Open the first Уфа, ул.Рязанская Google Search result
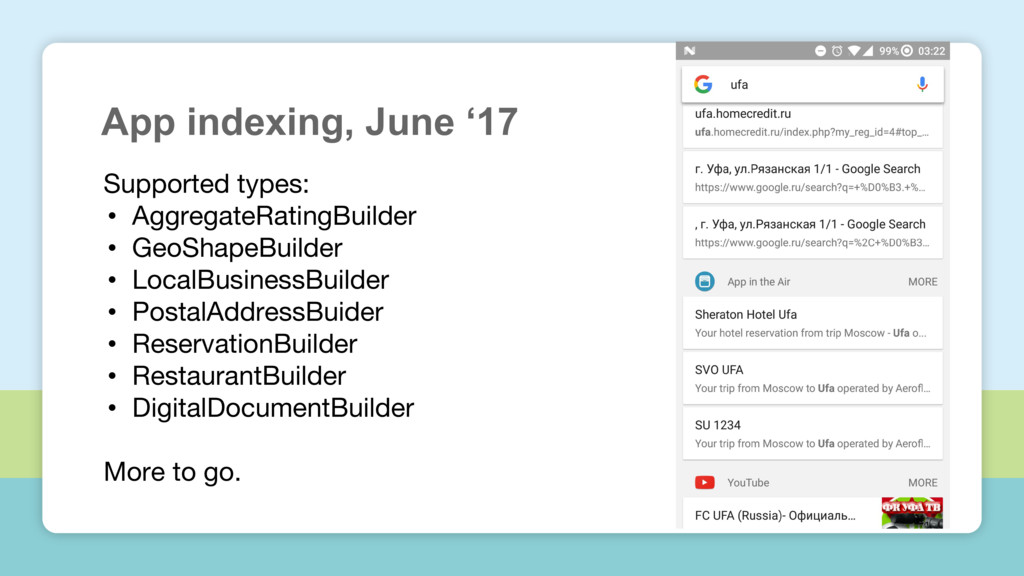Image resolution: width=1024 pixels, height=576 pixels. (812, 178)
